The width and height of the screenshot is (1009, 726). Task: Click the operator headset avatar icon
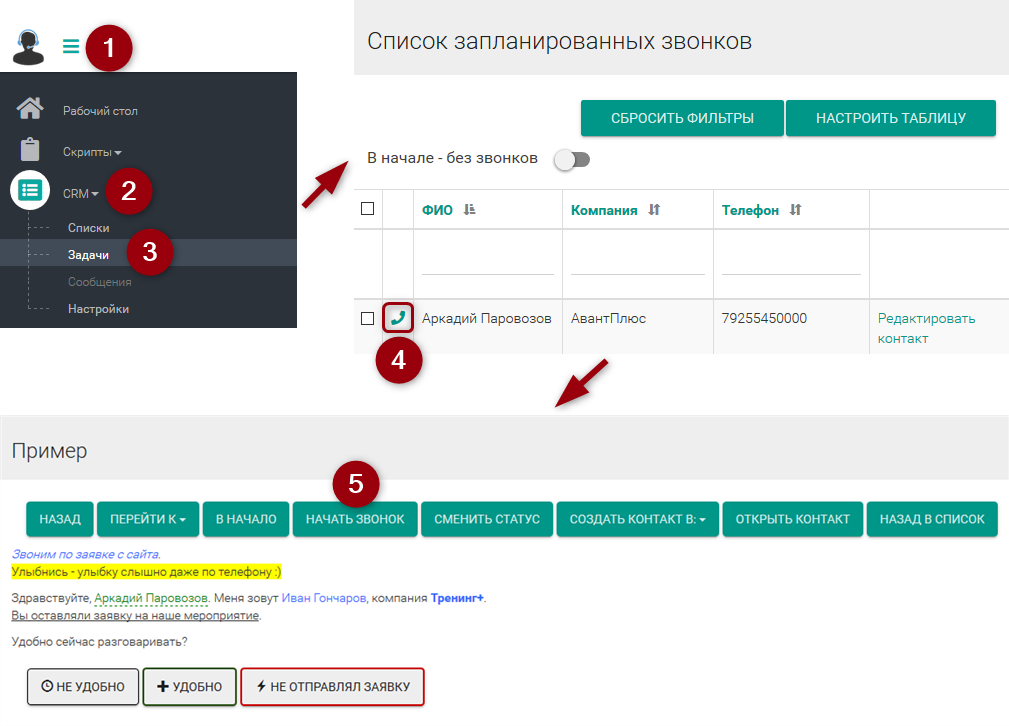[29, 46]
